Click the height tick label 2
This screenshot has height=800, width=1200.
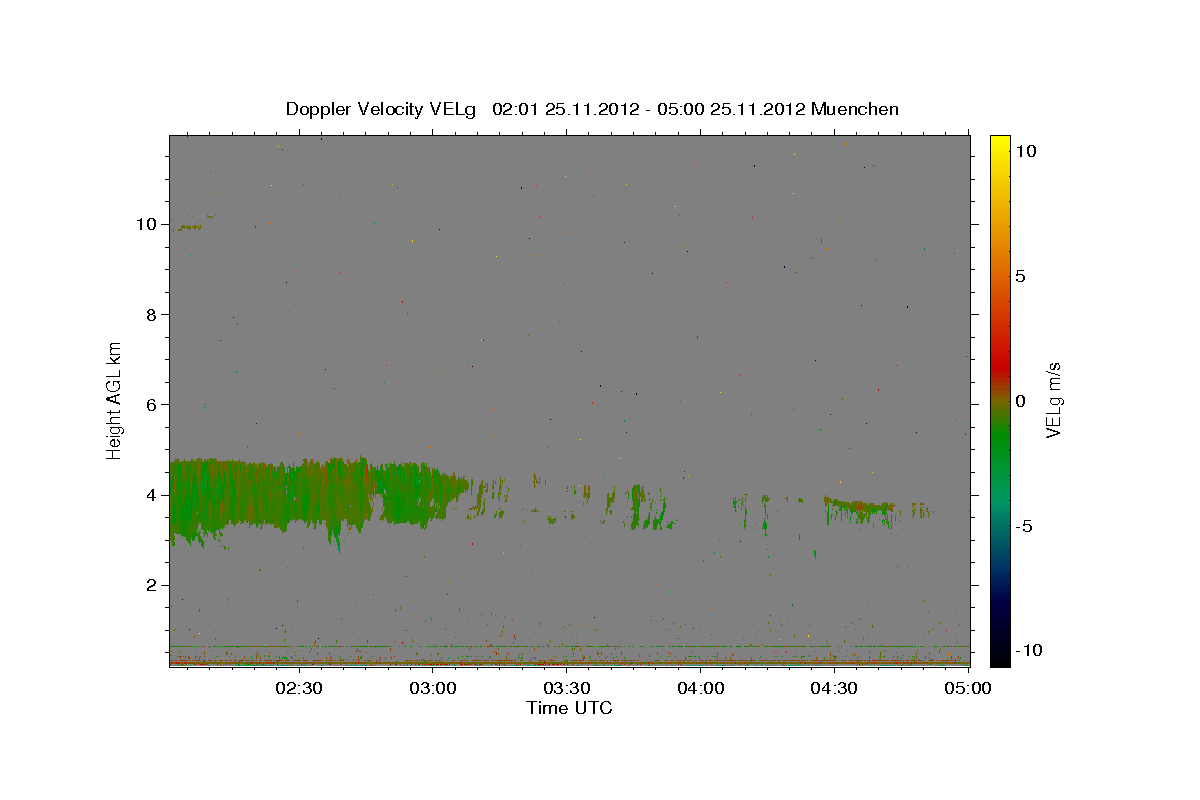152,585
